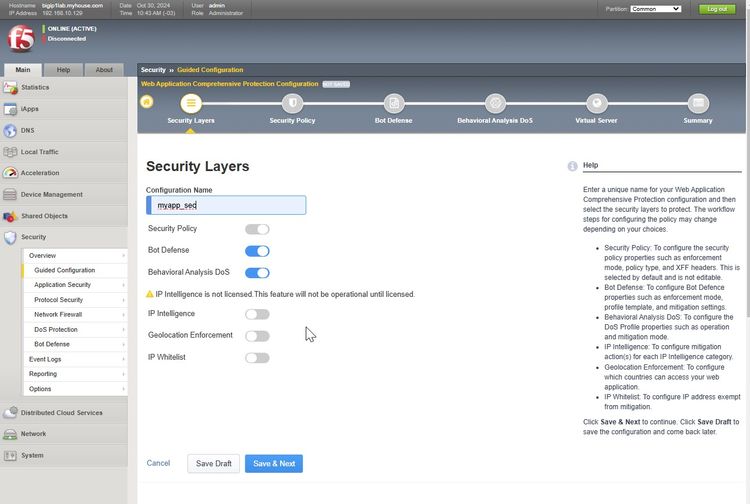Enable the IP Whitelist switch
The height and width of the screenshot is (504, 750).
[257, 358]
